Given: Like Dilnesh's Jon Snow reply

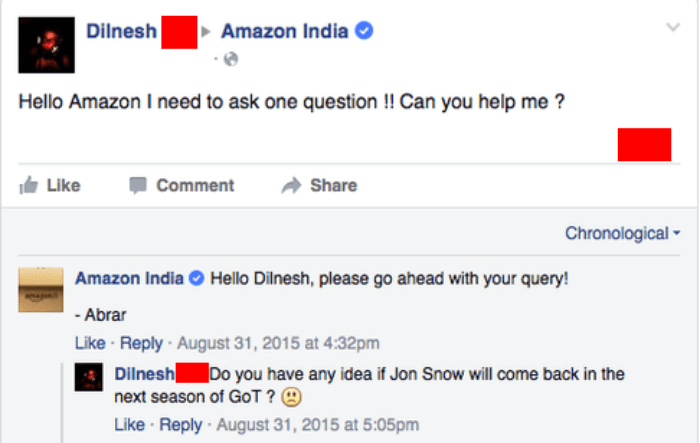Looking at the screenshot, I should [129, 425].
